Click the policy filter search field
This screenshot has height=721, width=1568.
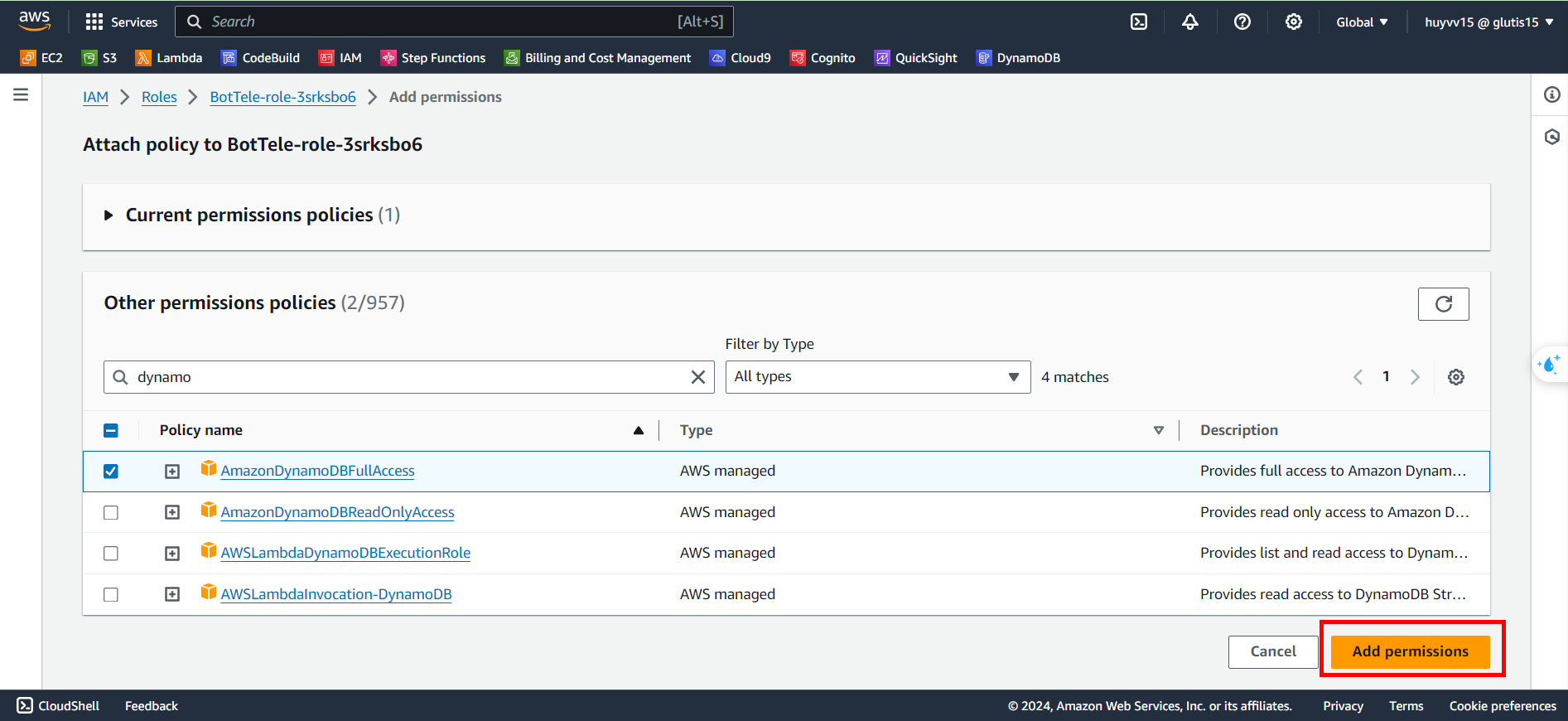(408, 377)
